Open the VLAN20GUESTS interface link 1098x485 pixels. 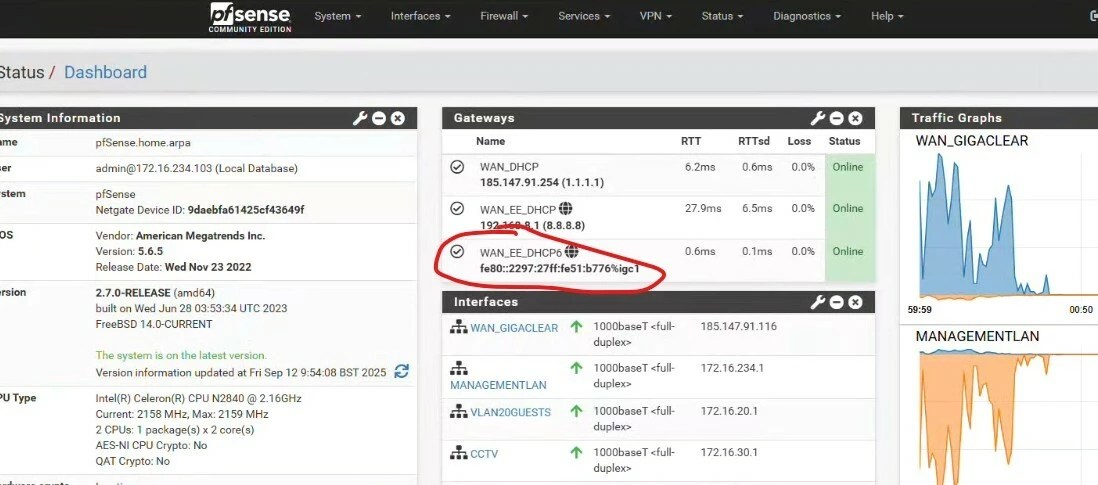tap(510, 412)
